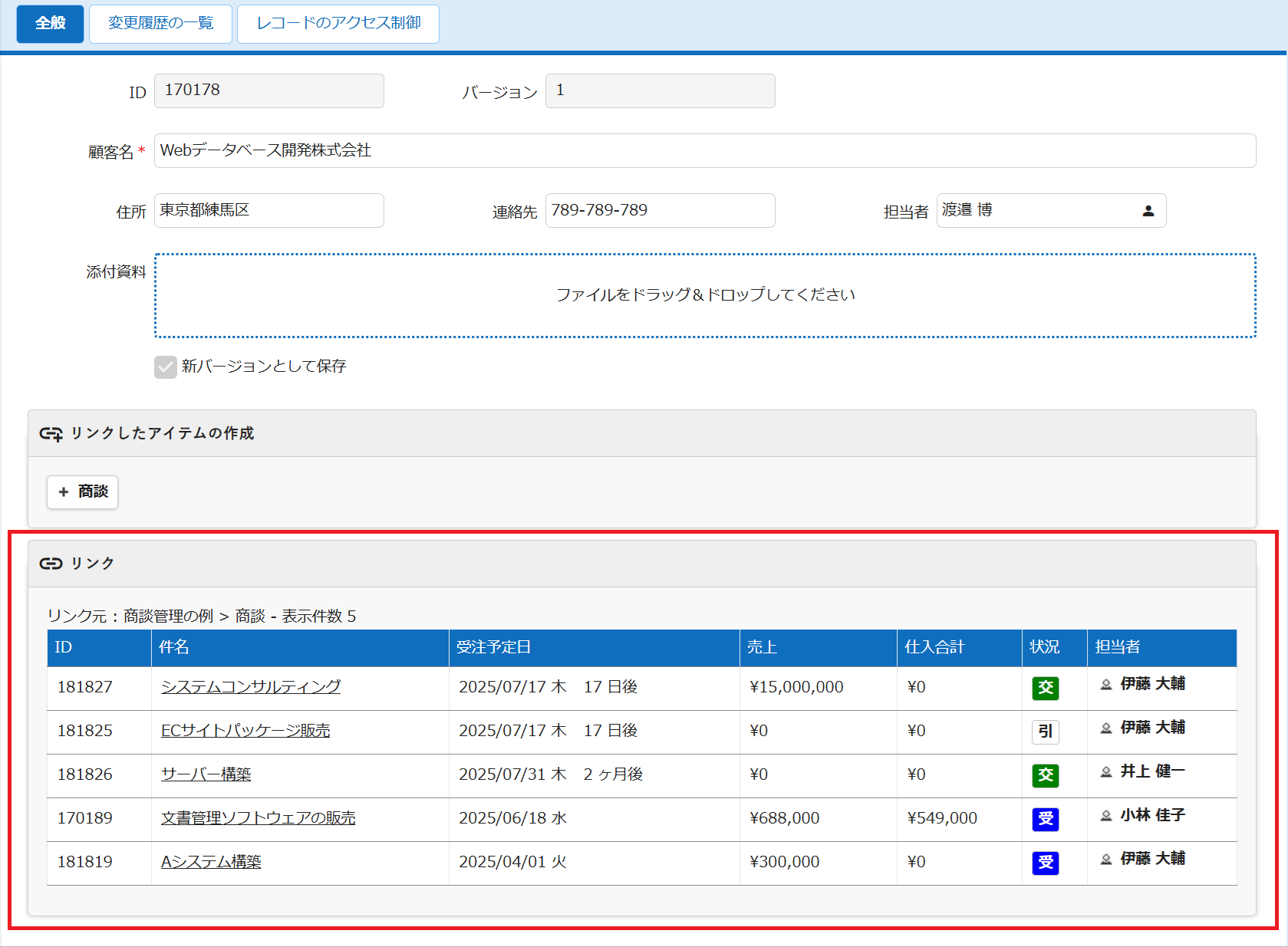Collapse the リンク section header
The width and height of the screenshot is (1288, 947).
pyautogui.click(x=642, y=564)
